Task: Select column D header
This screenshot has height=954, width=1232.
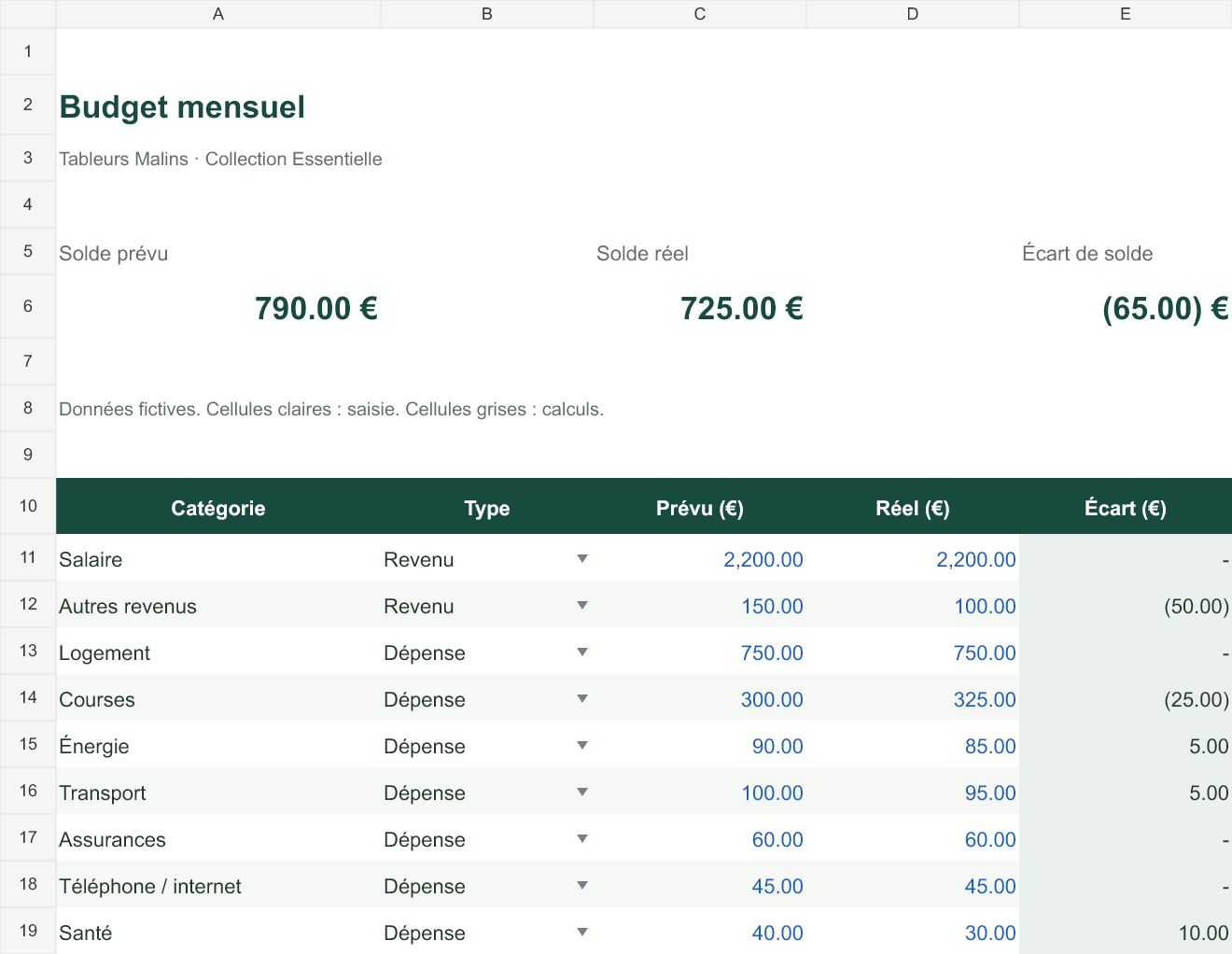Action: point(913,14)
